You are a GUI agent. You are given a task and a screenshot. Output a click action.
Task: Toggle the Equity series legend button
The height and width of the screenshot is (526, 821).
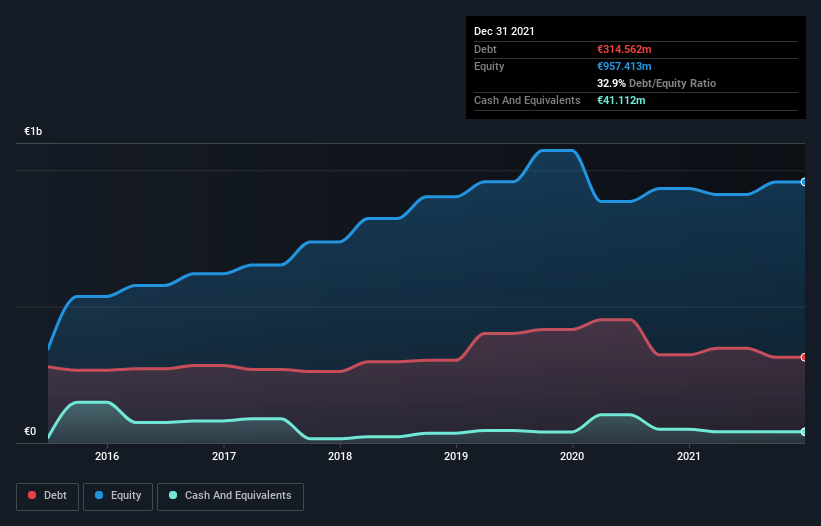[118, 496]
